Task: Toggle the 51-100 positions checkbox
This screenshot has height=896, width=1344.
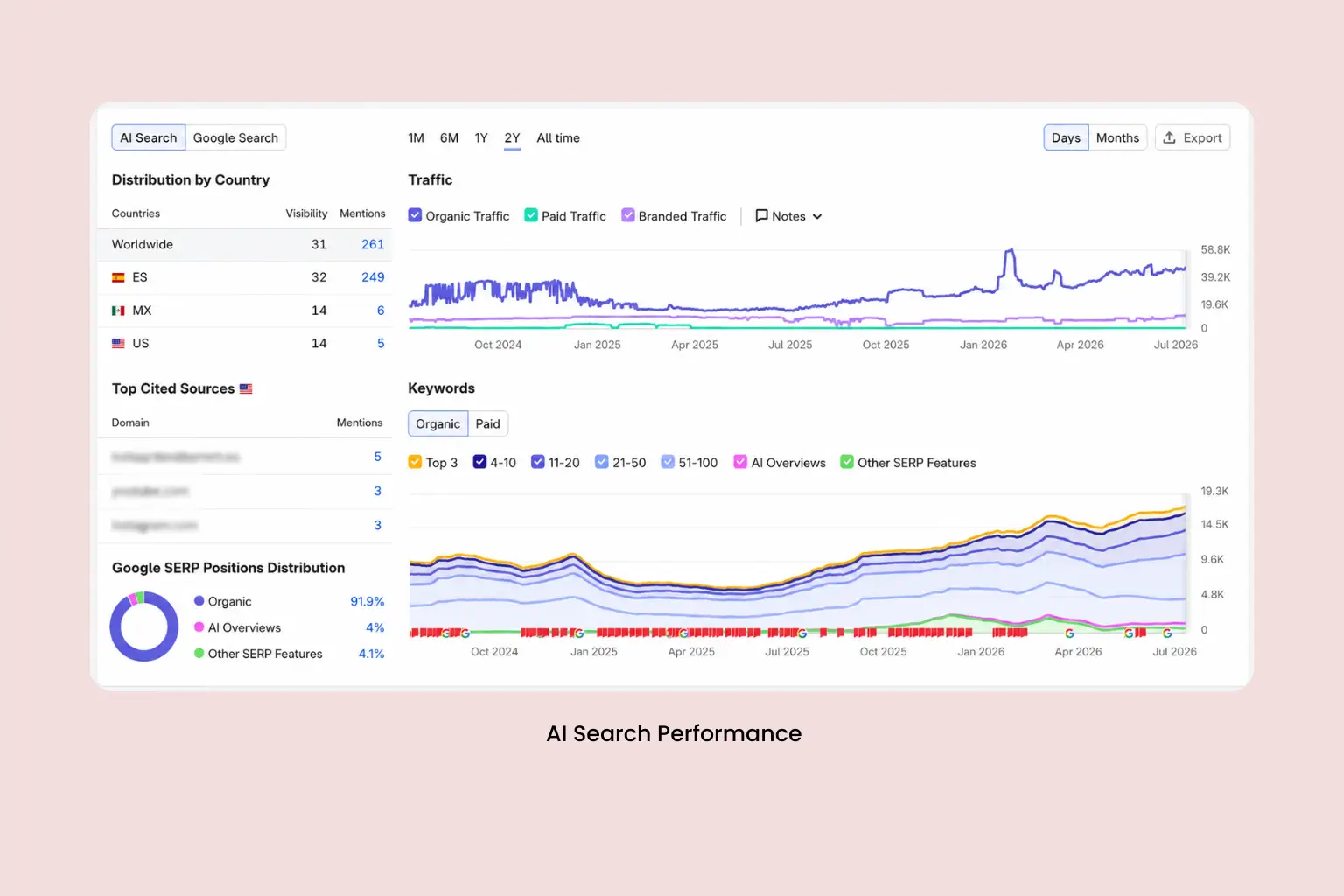Action: point(668,462)
